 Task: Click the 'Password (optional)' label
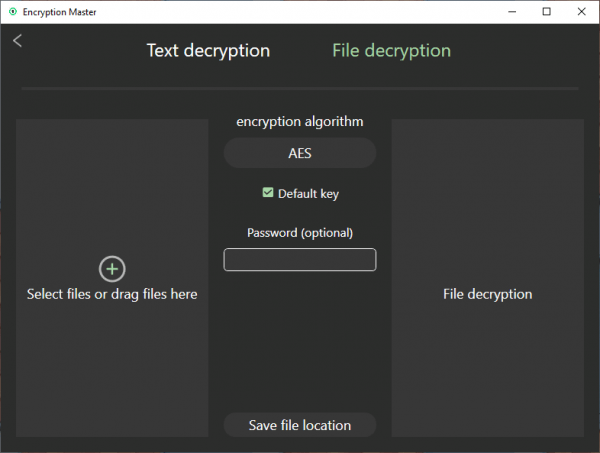click(x=300, y=233)
